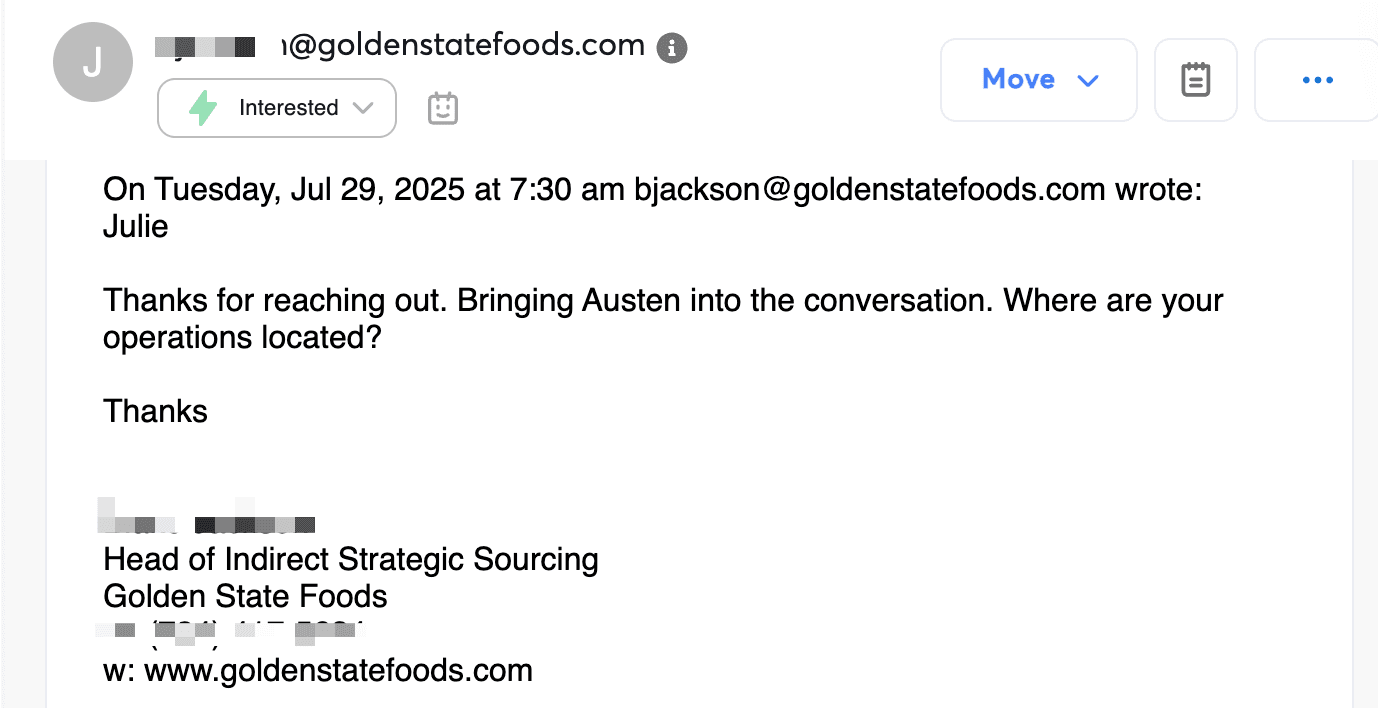Expand the Move chevron arrow
This screenshot has height=708, width=1378.
[1088, 80]
